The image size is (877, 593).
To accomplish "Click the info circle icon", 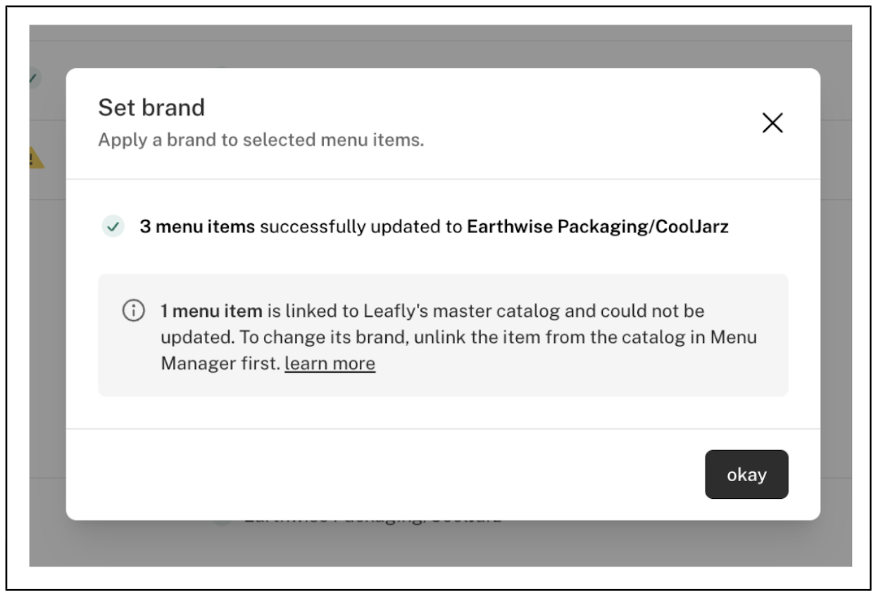I will click(134, 310).
